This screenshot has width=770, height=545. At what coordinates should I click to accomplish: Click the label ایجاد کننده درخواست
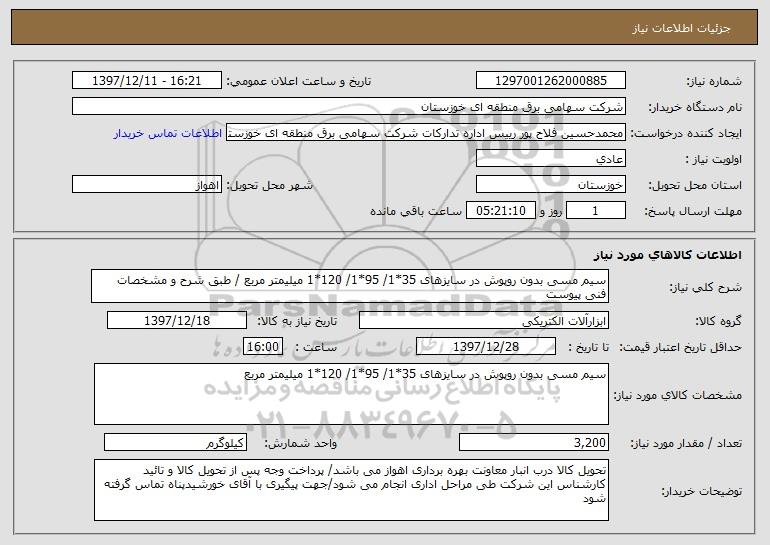(x=686, y=133)
